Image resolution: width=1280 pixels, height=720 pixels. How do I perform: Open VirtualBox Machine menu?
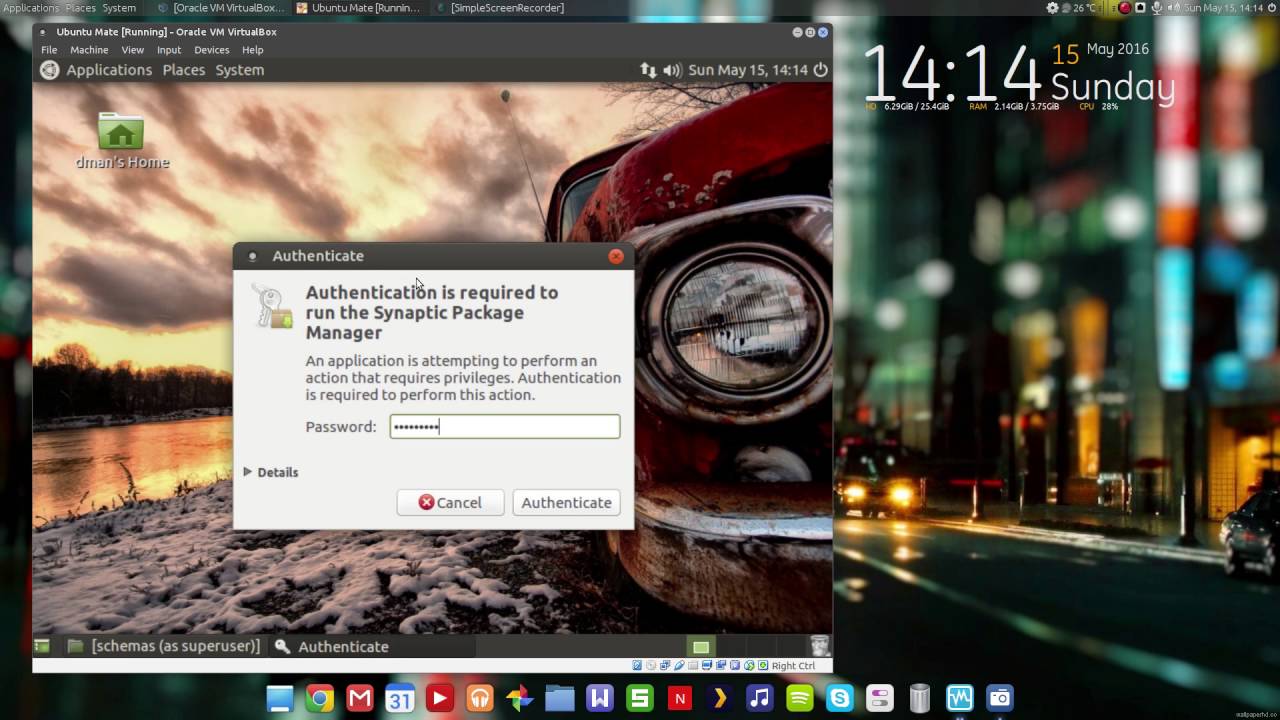[89, 50]
